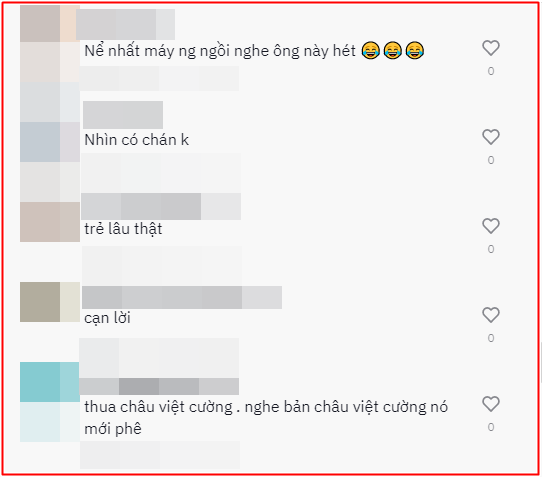
Task: Tap the heart beside 'Nhìn có chán k'
Action: click(x=491, y=137)
